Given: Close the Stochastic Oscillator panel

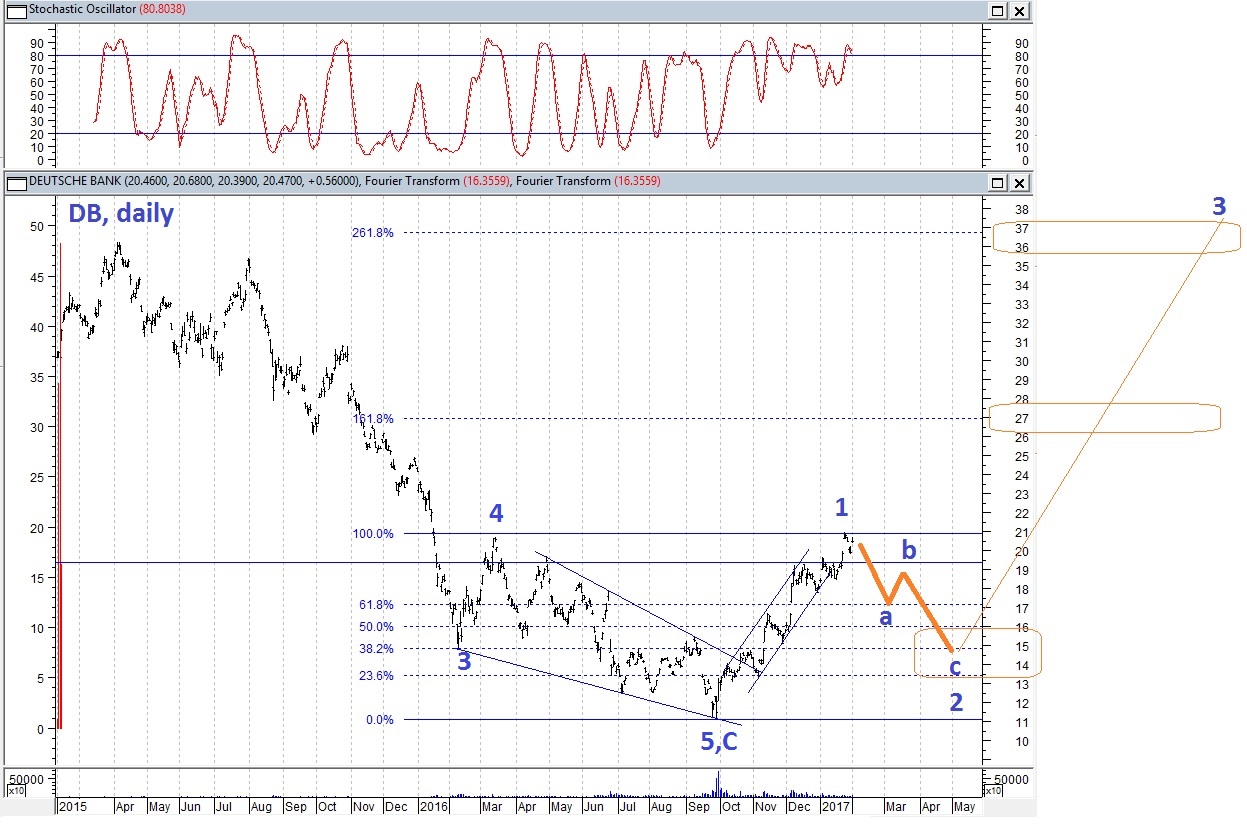Looking at the screenshot, I should click(x=1019, y=11).
